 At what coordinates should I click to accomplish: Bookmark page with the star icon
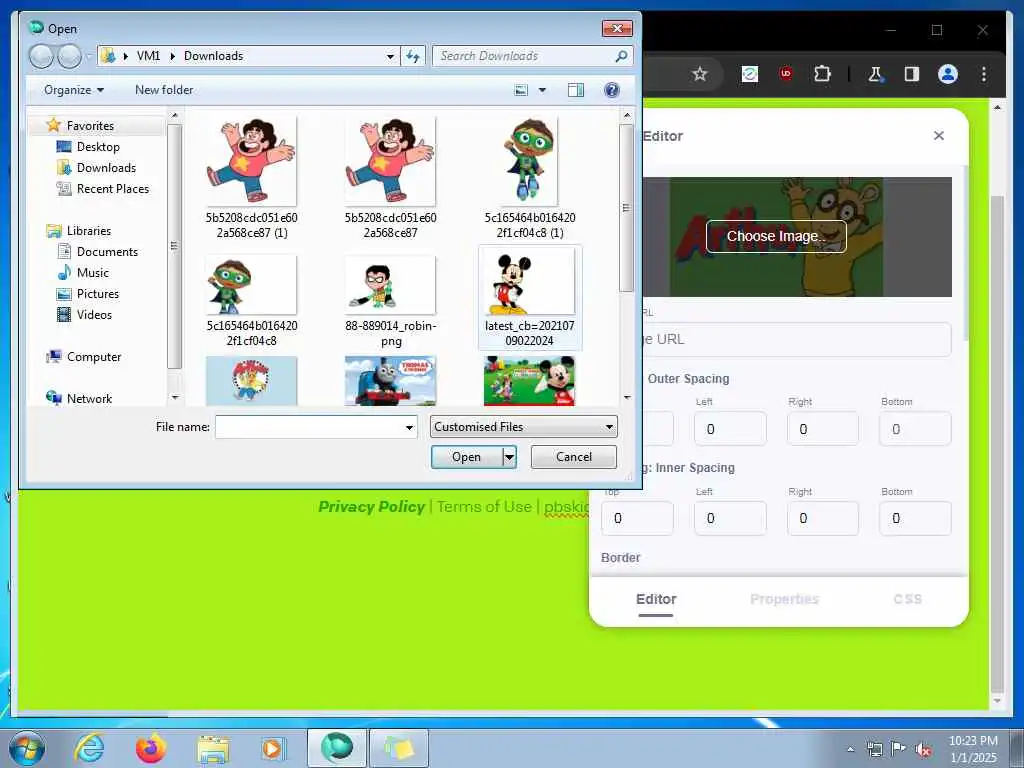click(x=700, y=74)
